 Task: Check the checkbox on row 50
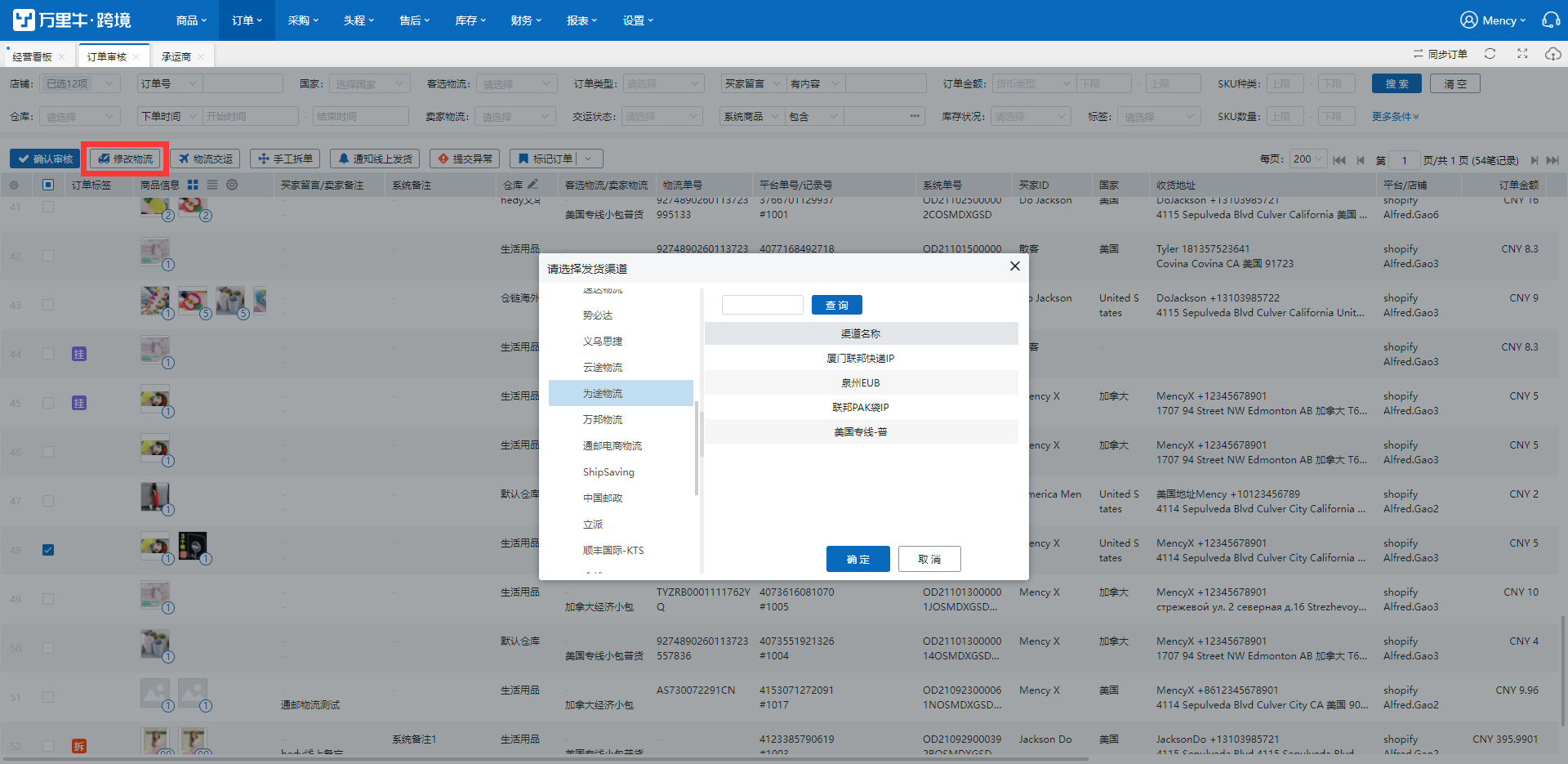click(x=48, y=648)
